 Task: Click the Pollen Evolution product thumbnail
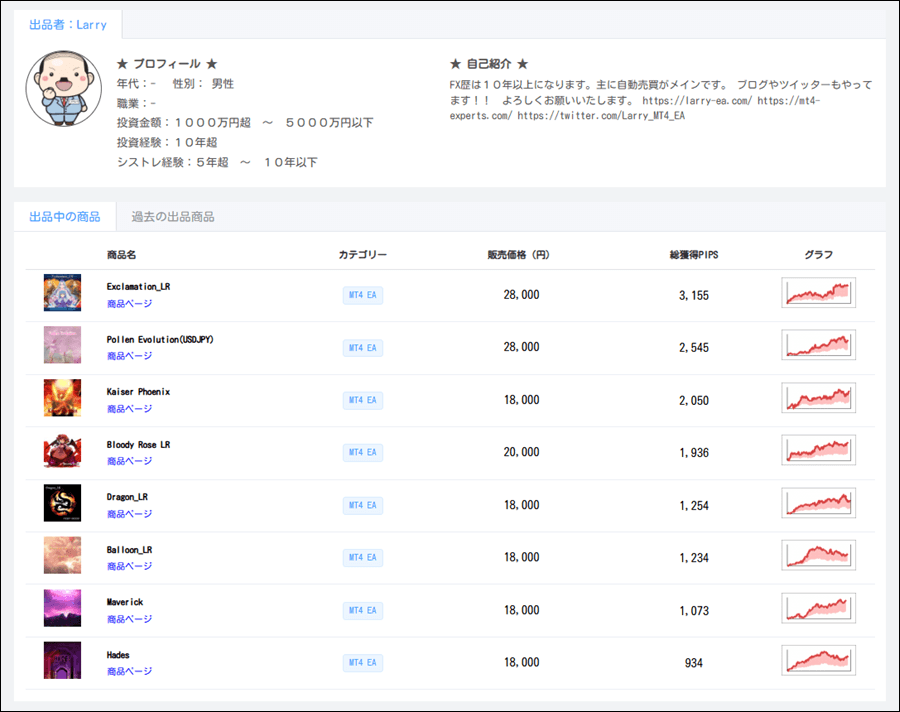[62, 345]
